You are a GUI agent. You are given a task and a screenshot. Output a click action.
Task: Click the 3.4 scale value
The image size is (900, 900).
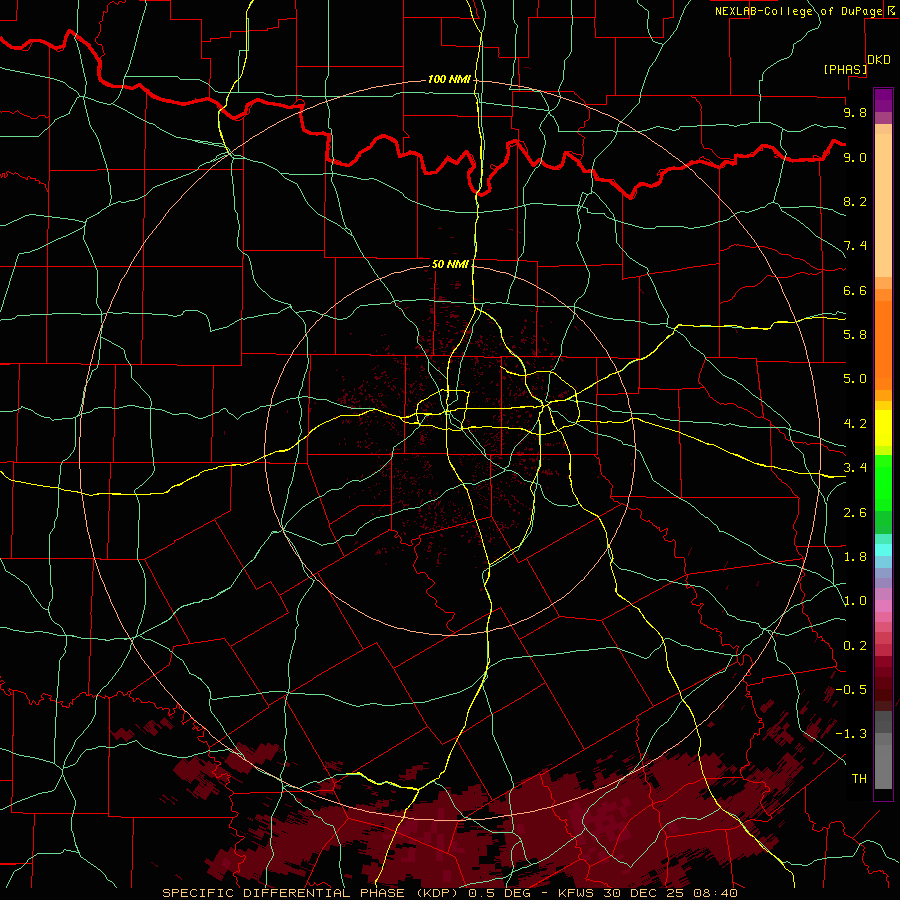855,468
